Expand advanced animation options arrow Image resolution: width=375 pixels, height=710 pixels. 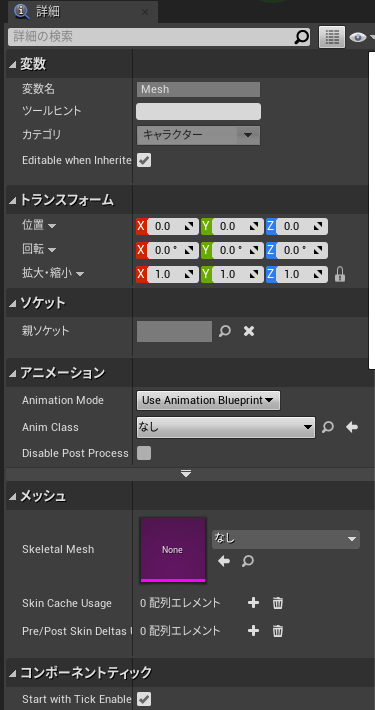(186, 474)
